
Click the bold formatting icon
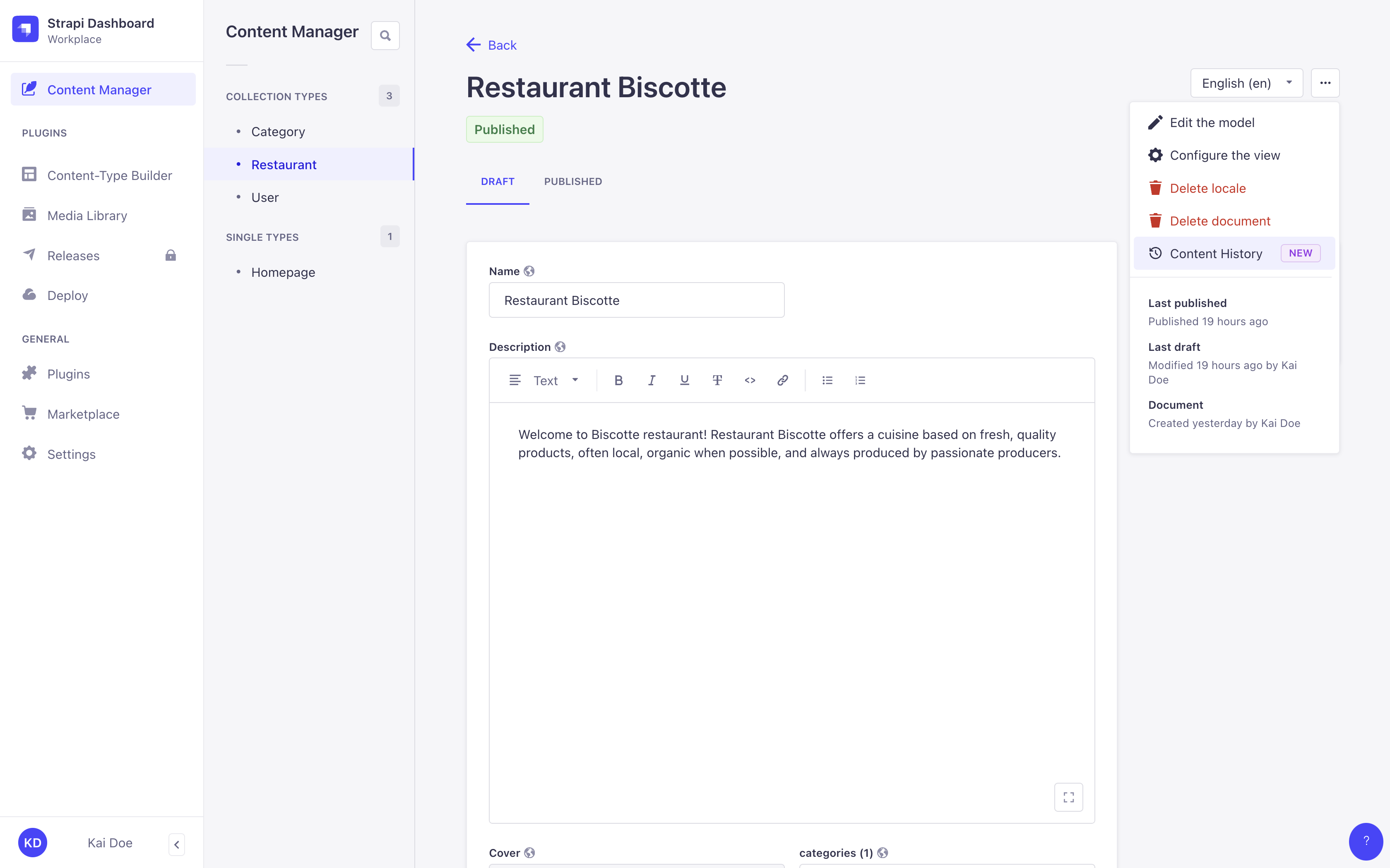(618, 380)
